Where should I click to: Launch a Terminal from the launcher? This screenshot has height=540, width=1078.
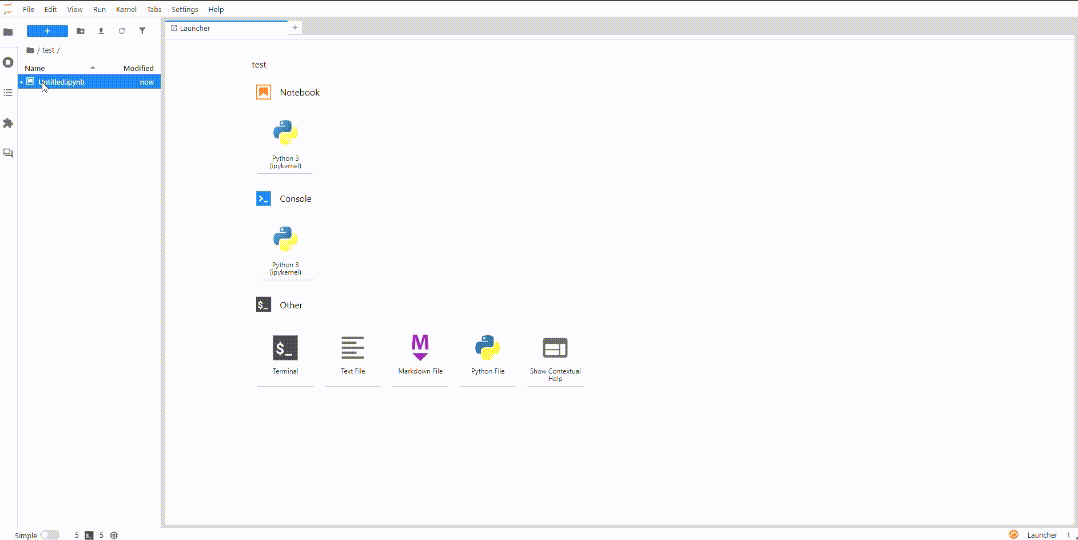pyautogui.click(x=285, y=354)
